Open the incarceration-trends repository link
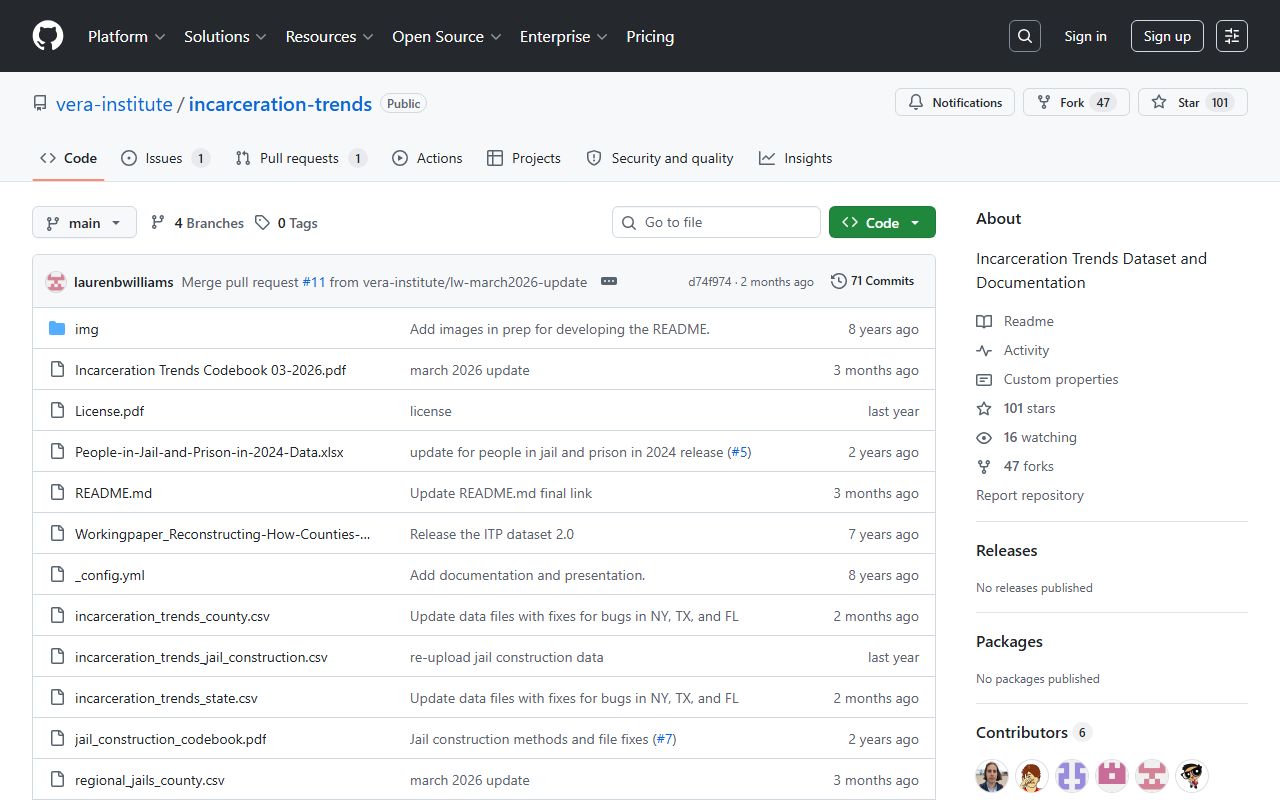Screen dimensions: 1280x800 pos(280,104)
